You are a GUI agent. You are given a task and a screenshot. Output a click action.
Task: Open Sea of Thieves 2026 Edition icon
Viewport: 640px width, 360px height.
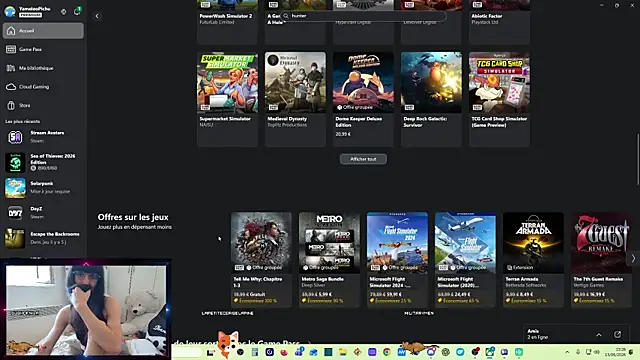click(15, 162)
